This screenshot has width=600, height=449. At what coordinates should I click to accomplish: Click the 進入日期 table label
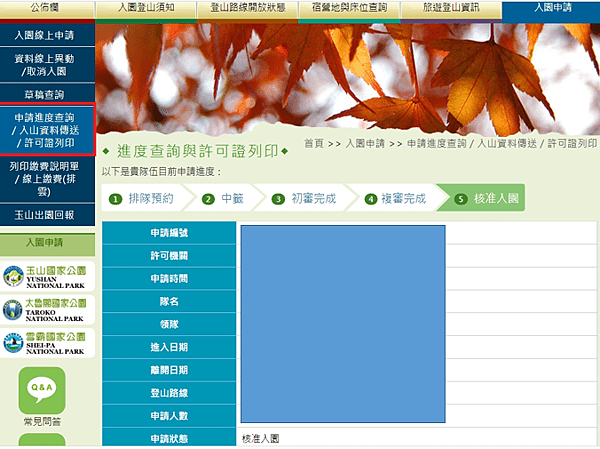click(169, 347)
